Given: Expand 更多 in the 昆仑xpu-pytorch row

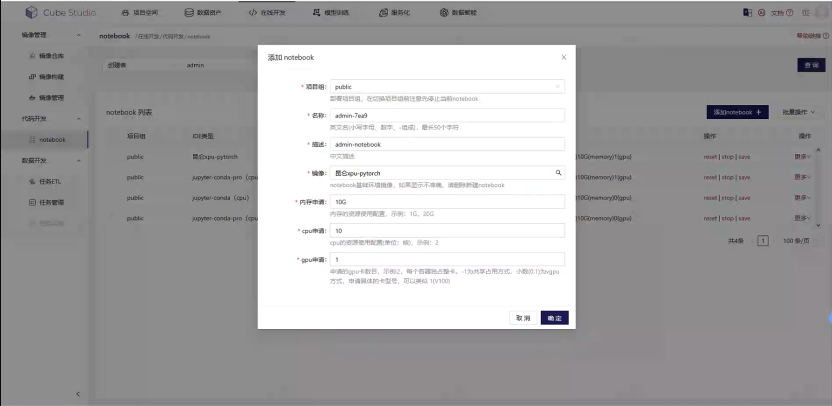Looking at the screenshot, I should pyautogui.click(x=802, y=157).
